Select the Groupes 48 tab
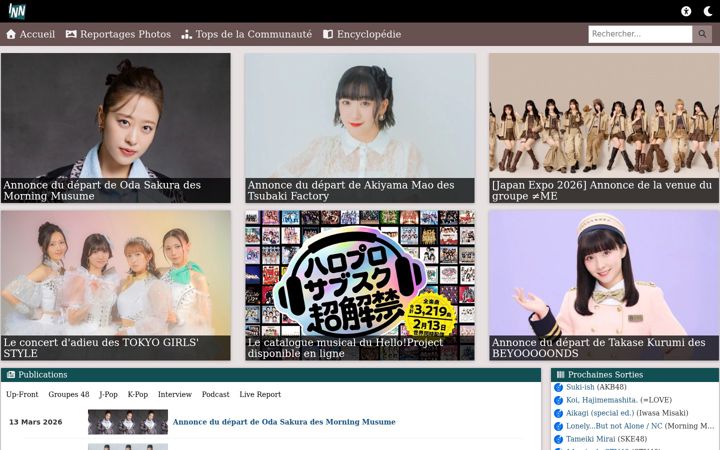This screenshot has height=450, width=720. 69,394
